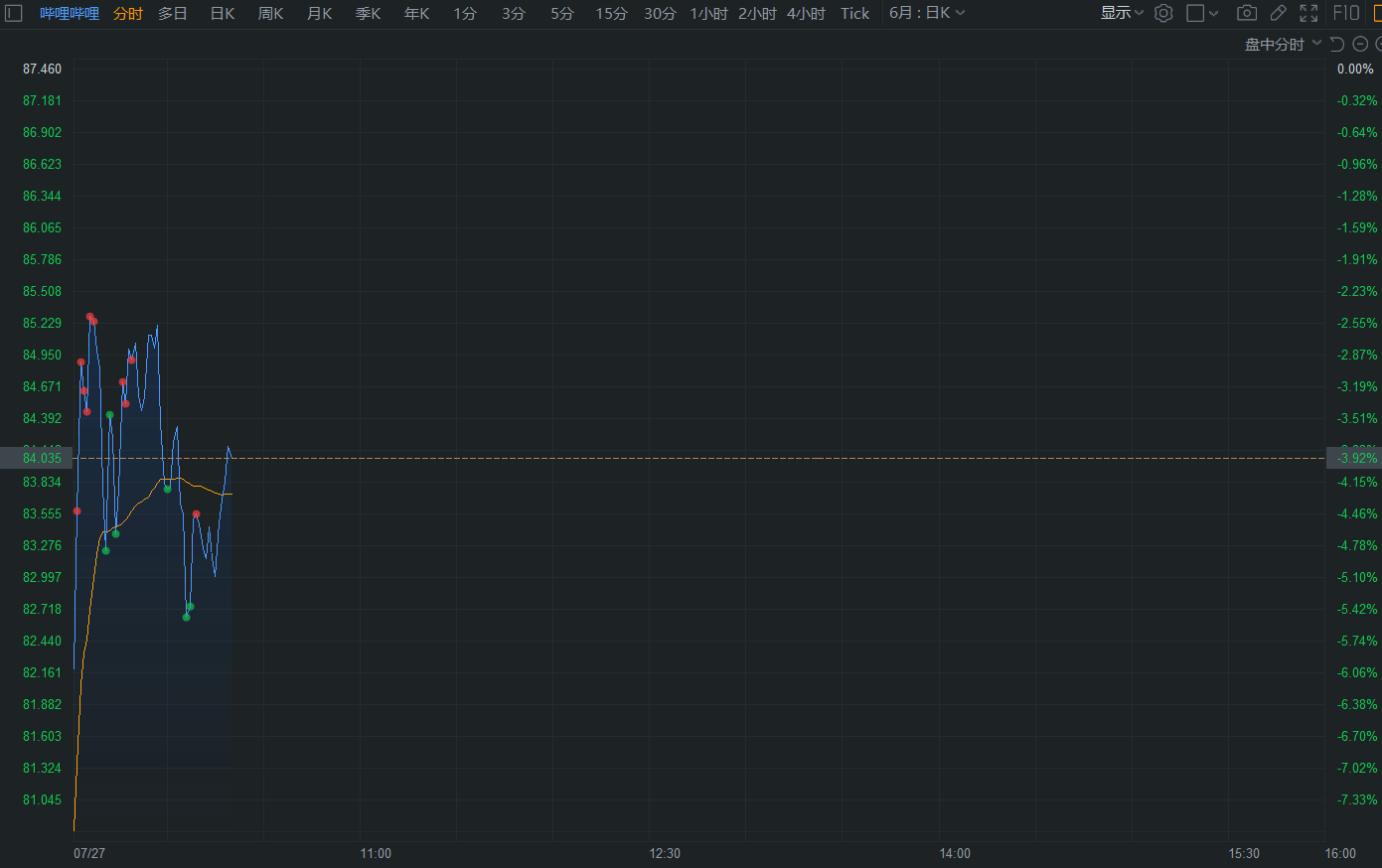Viewport: 1382px width, 868px height.
Task: Toggle the left sidebar panel icon
Action: click(x=14, y=13)
